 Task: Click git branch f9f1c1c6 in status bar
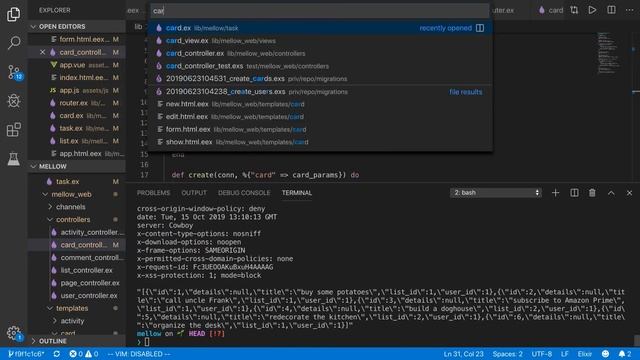[x=27, y=354]
